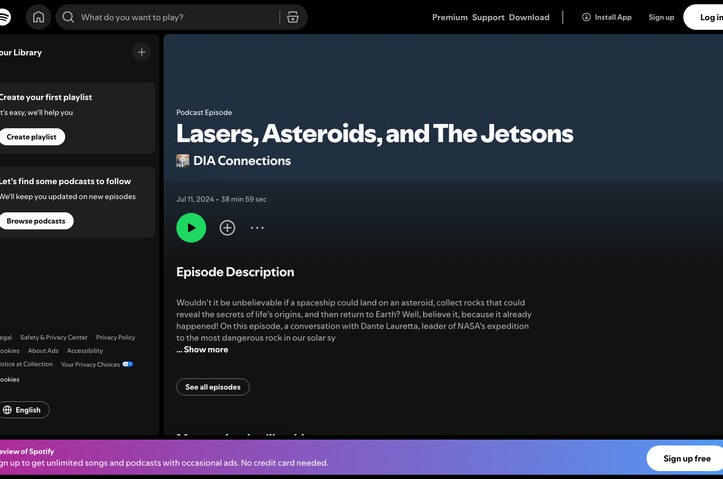The image size is (723, 479).
Task: Play the episode with green button
Action: coord(191,228)
